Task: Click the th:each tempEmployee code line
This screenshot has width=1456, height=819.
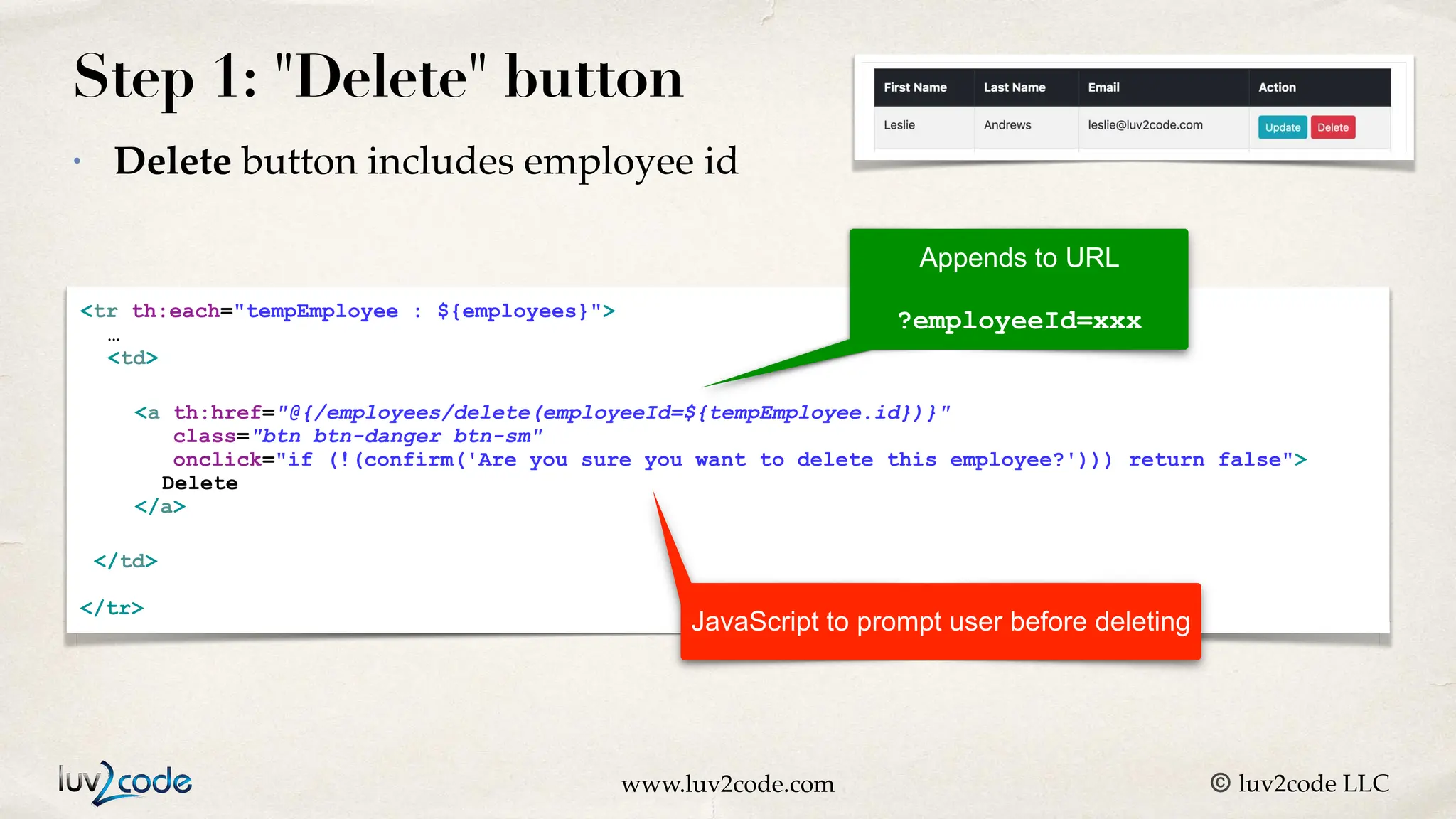Action: 348,311
